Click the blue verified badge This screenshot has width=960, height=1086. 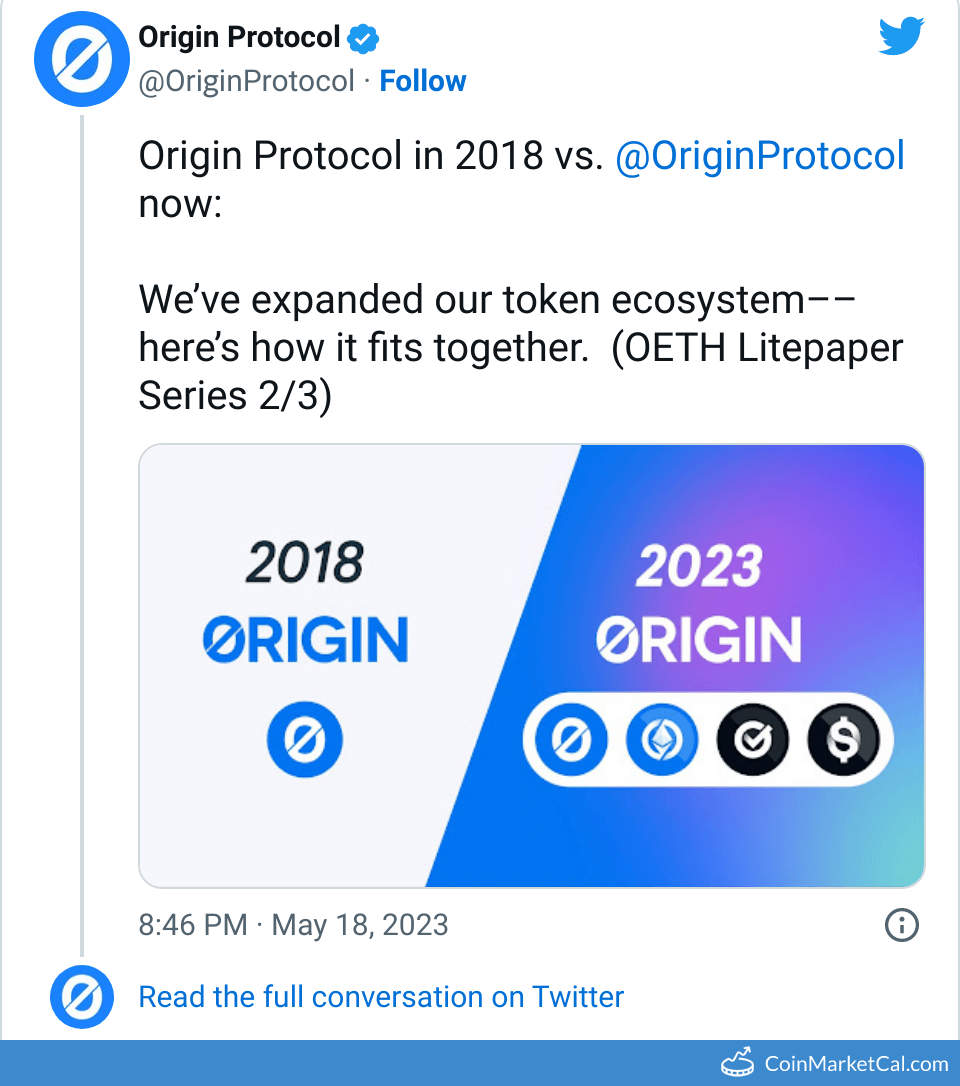click(x=363, y=39)
